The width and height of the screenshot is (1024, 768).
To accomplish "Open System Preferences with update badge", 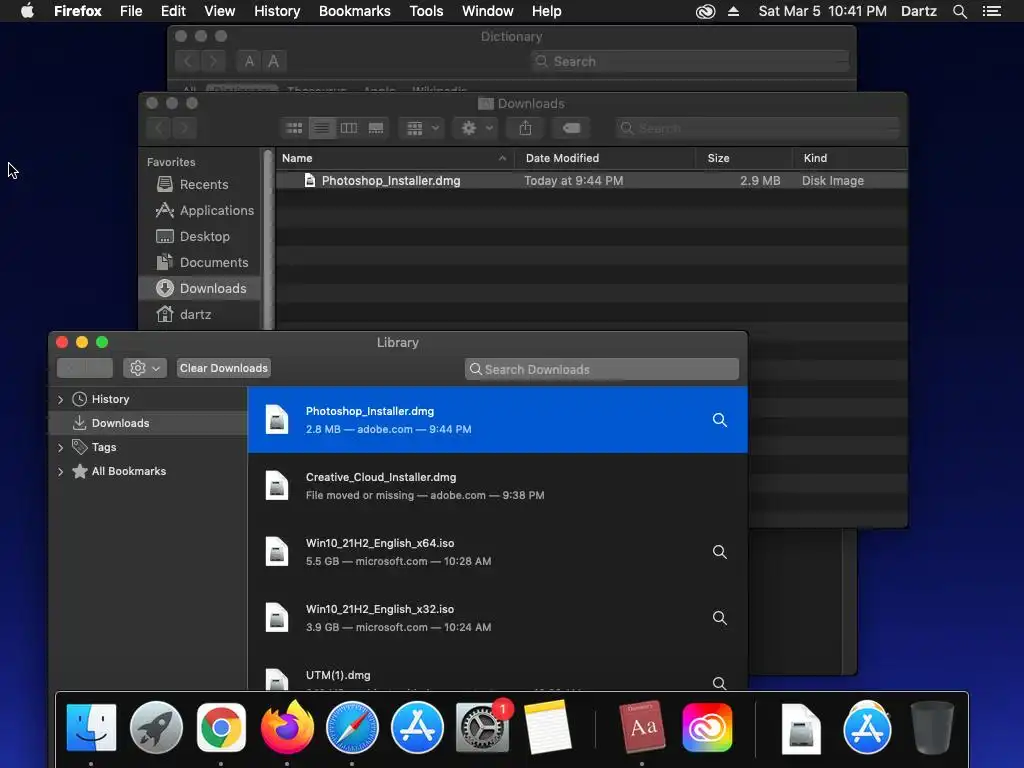I will 483,727.
